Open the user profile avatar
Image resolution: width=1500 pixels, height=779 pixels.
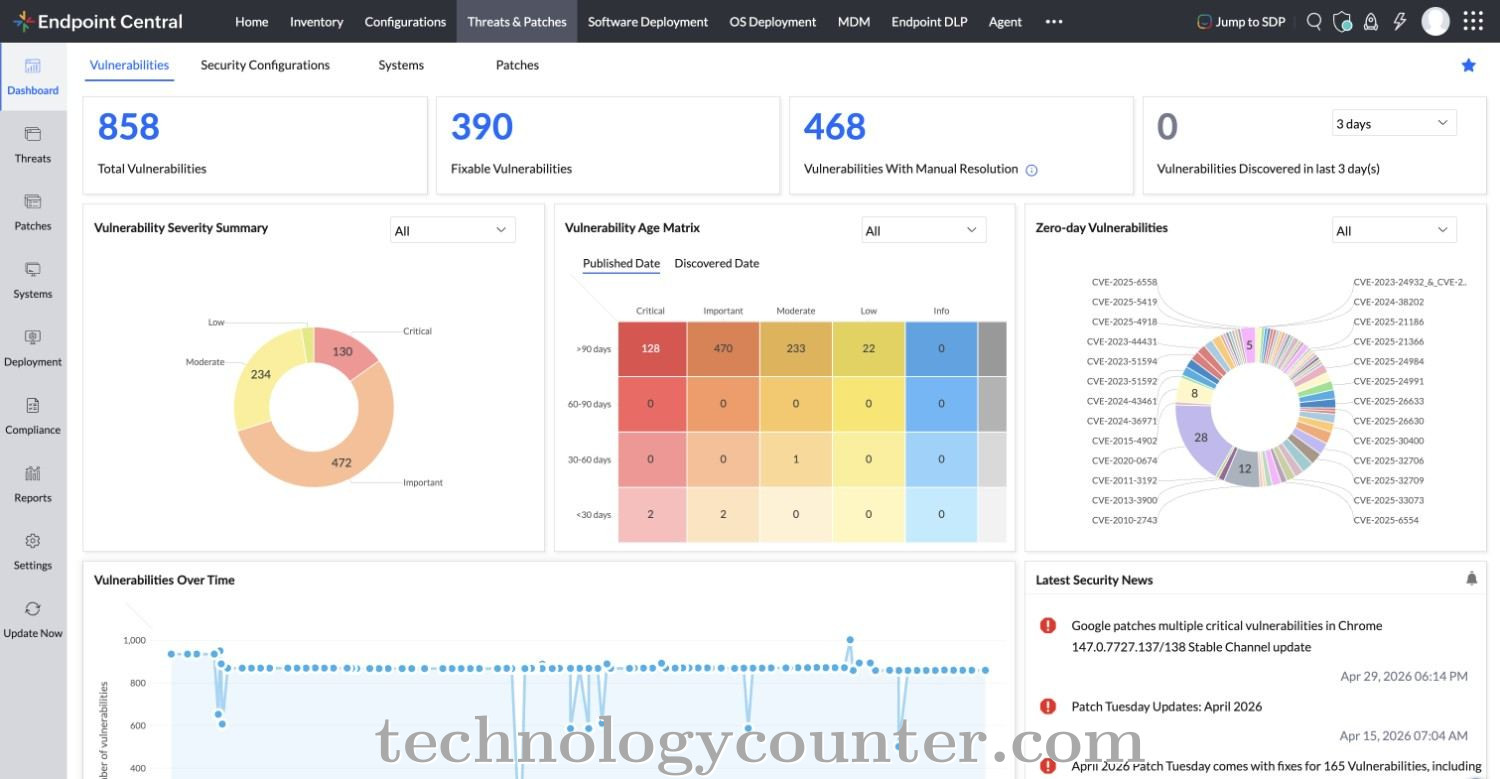[1435, 21]
